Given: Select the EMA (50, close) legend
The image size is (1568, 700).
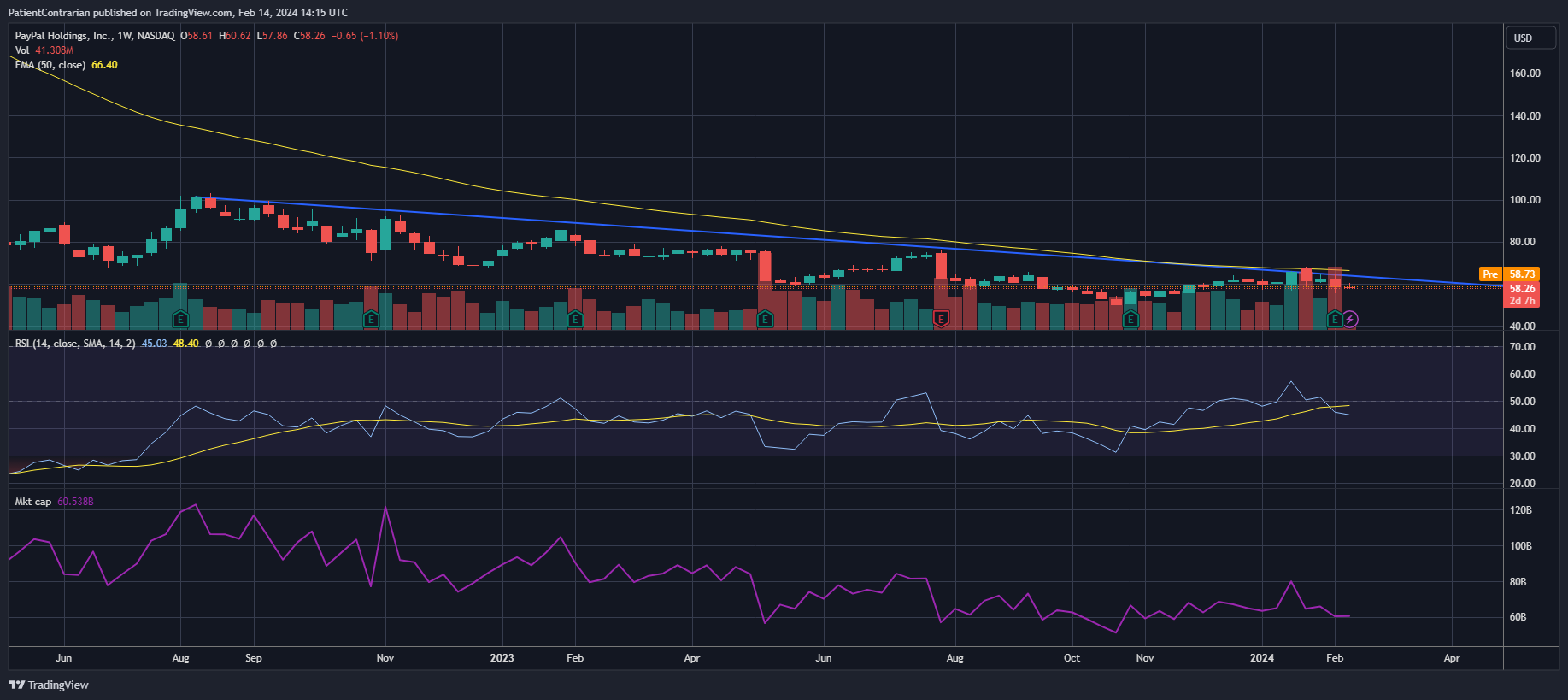Looking at the screenshot, I should [x=50, y=65].
